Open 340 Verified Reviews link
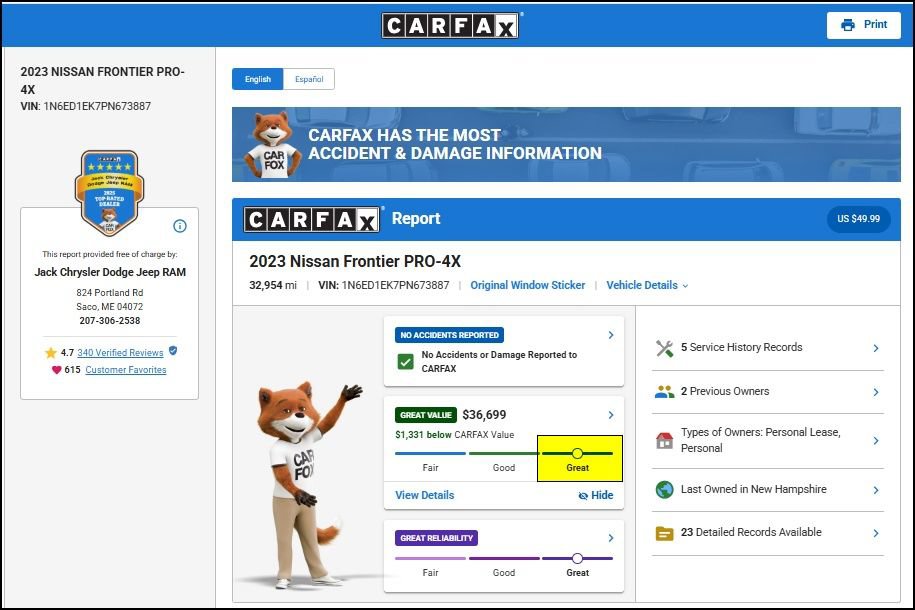The image size is (915, 610). (120, 353)
